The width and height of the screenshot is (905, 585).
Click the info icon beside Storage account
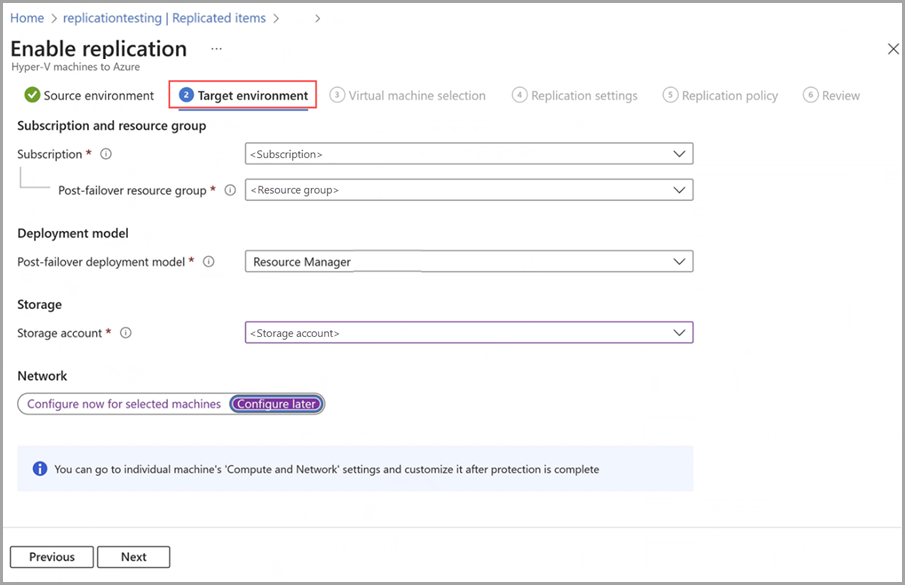tap(126, 332)
